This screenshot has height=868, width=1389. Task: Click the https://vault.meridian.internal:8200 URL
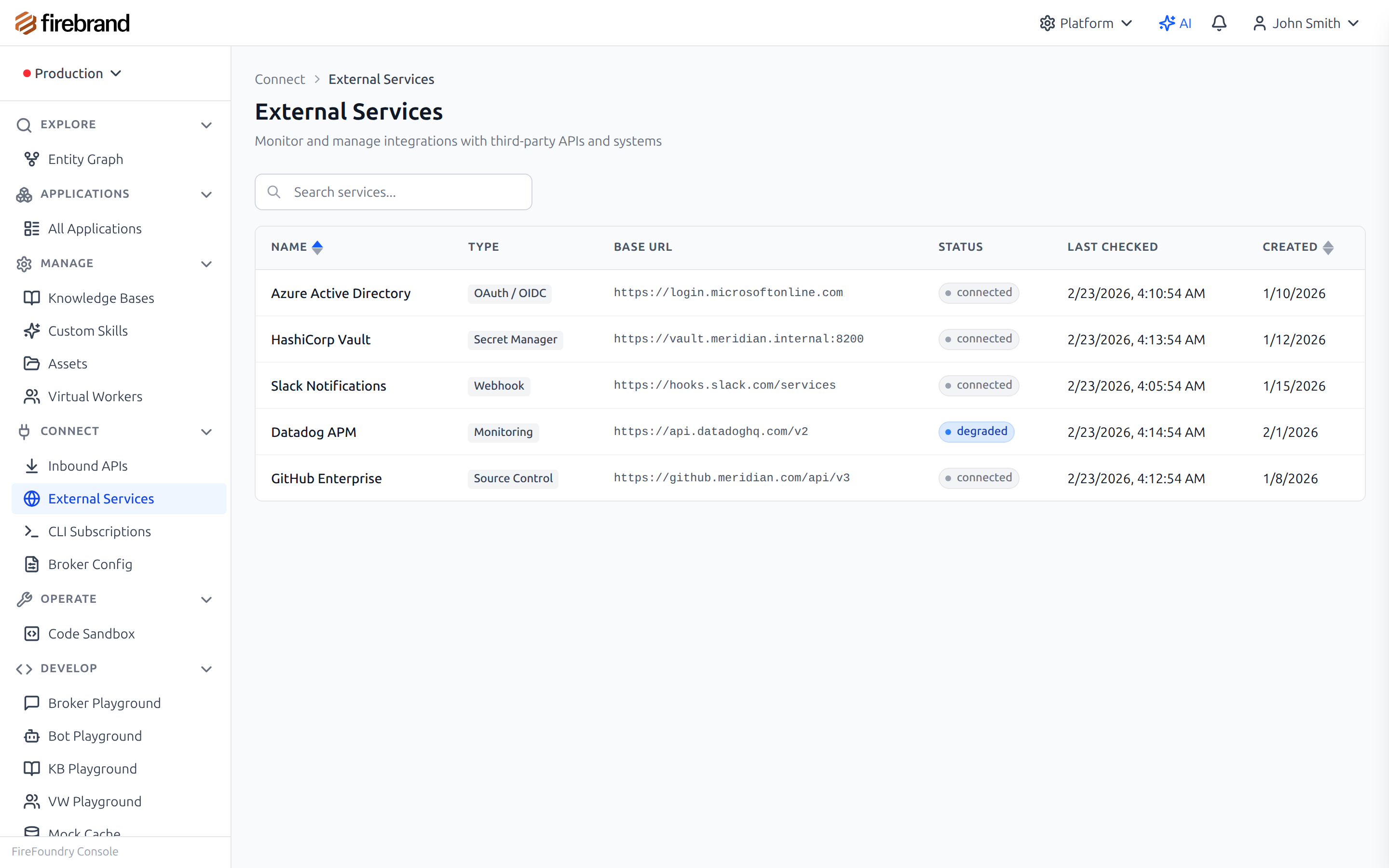(738, 339)
